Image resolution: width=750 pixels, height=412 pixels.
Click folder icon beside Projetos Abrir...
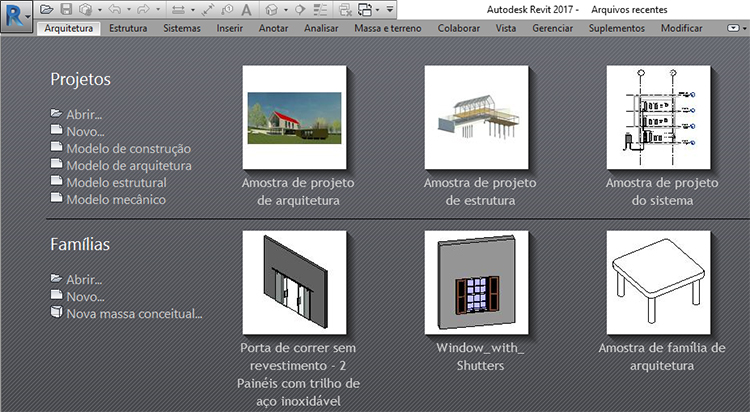56,113
